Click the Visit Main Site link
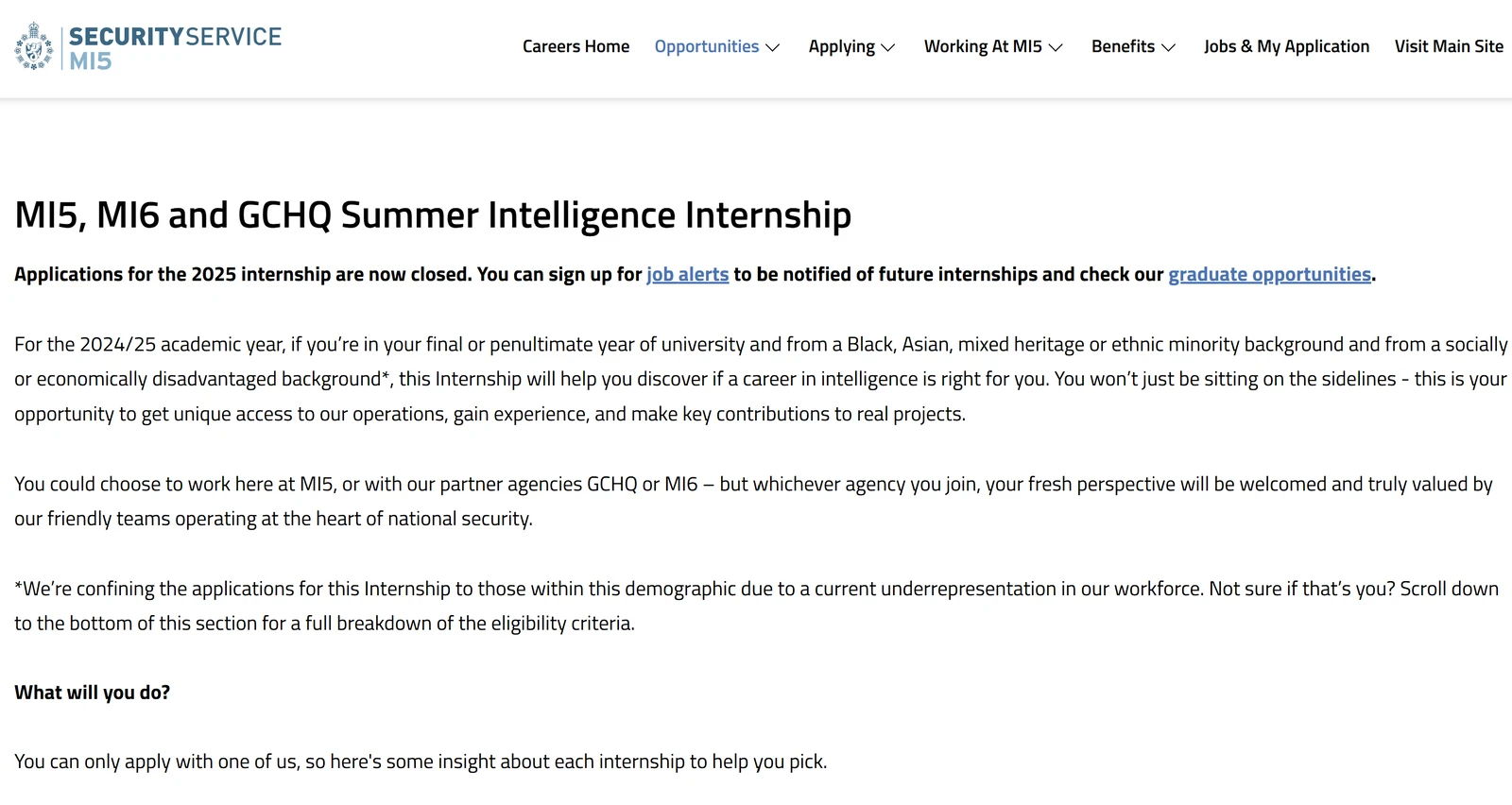1512x805 pixels. 1449,46
